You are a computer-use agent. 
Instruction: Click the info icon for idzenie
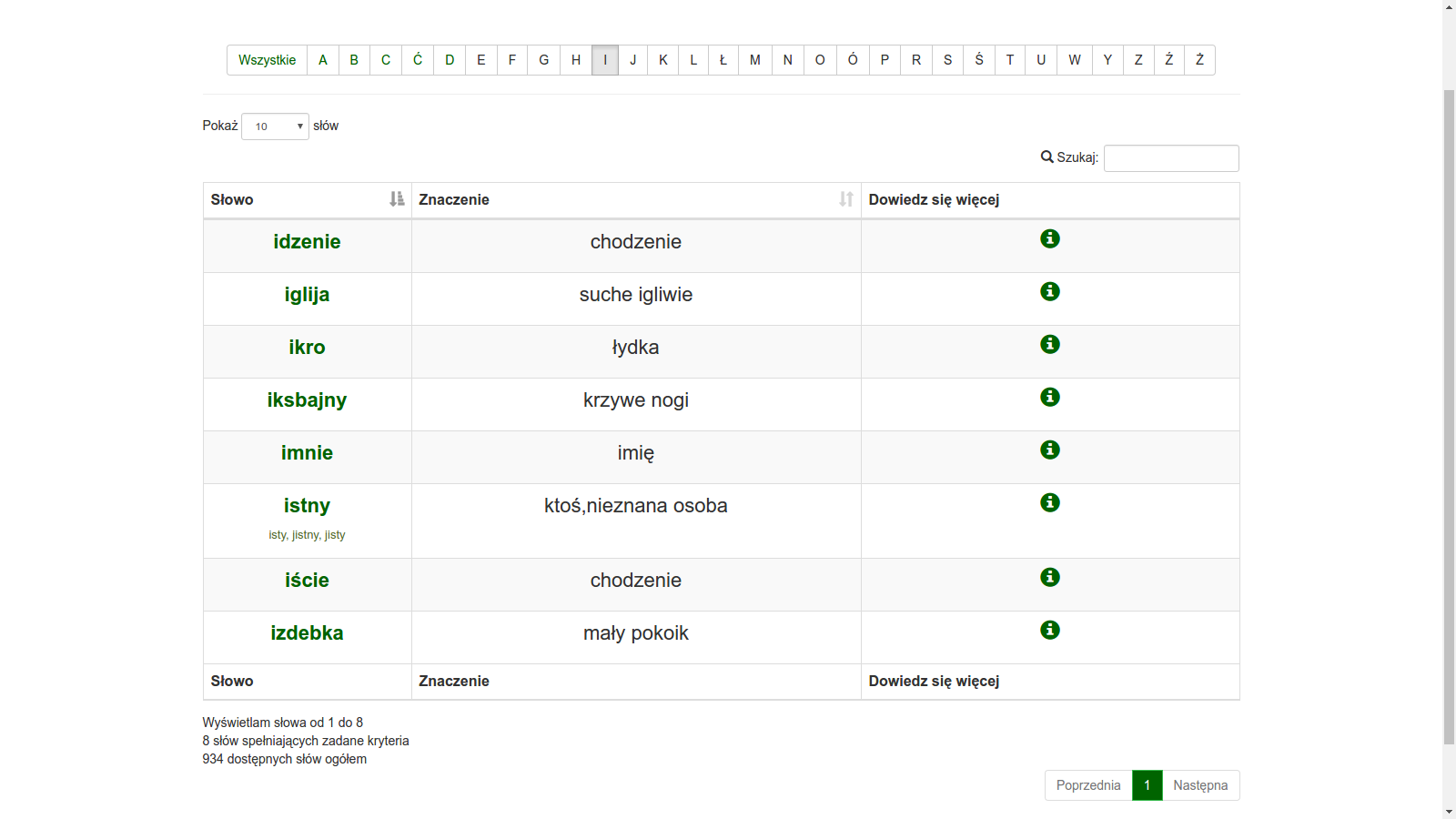pos(1049,238)
